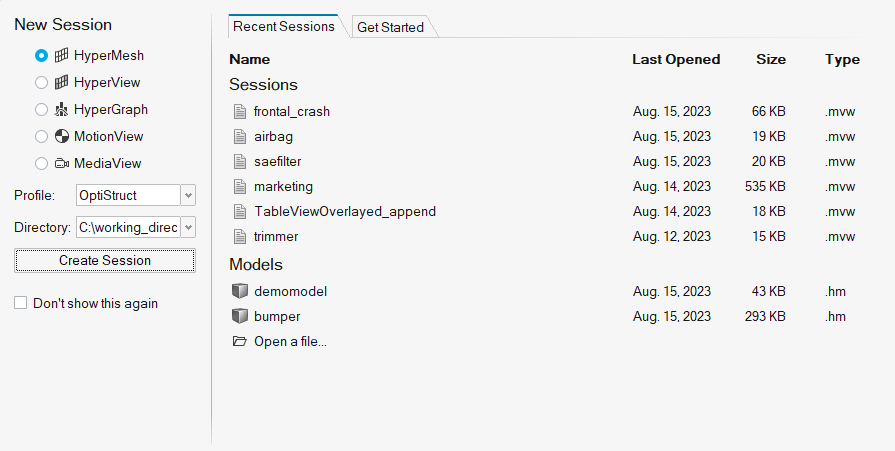Open the marketing session entry
Viewport: 895px width, 451px height.
pyautogui.click(x=283, y=186)
